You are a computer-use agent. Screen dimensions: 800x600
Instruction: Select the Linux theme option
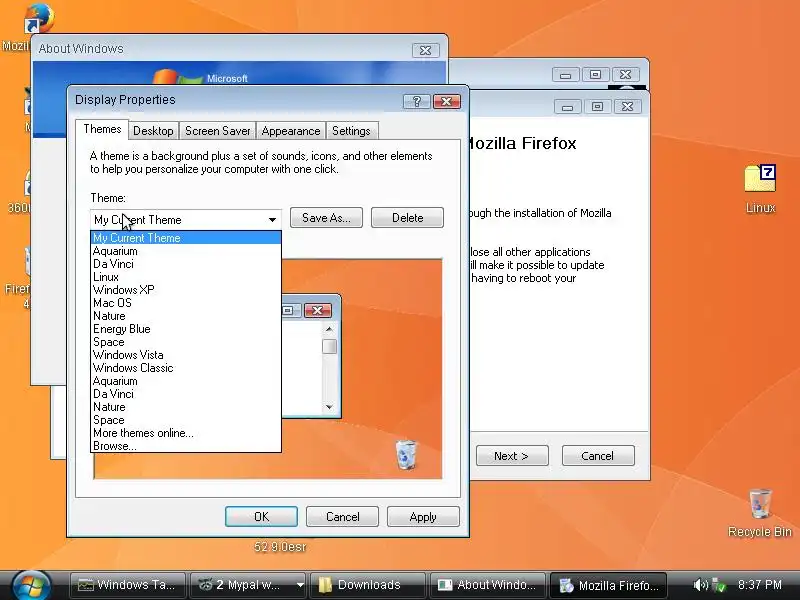pos(186,277)
